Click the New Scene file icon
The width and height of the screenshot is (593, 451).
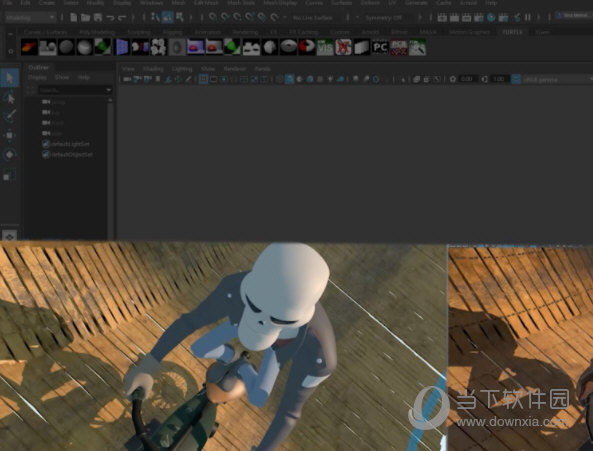coord(74,17)
